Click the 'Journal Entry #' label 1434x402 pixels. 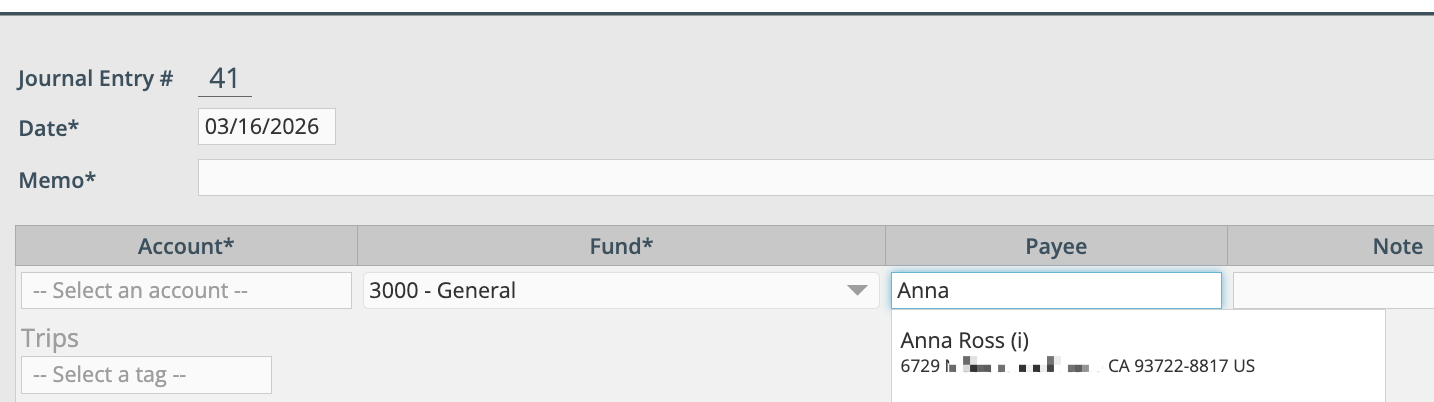point(96,79)
